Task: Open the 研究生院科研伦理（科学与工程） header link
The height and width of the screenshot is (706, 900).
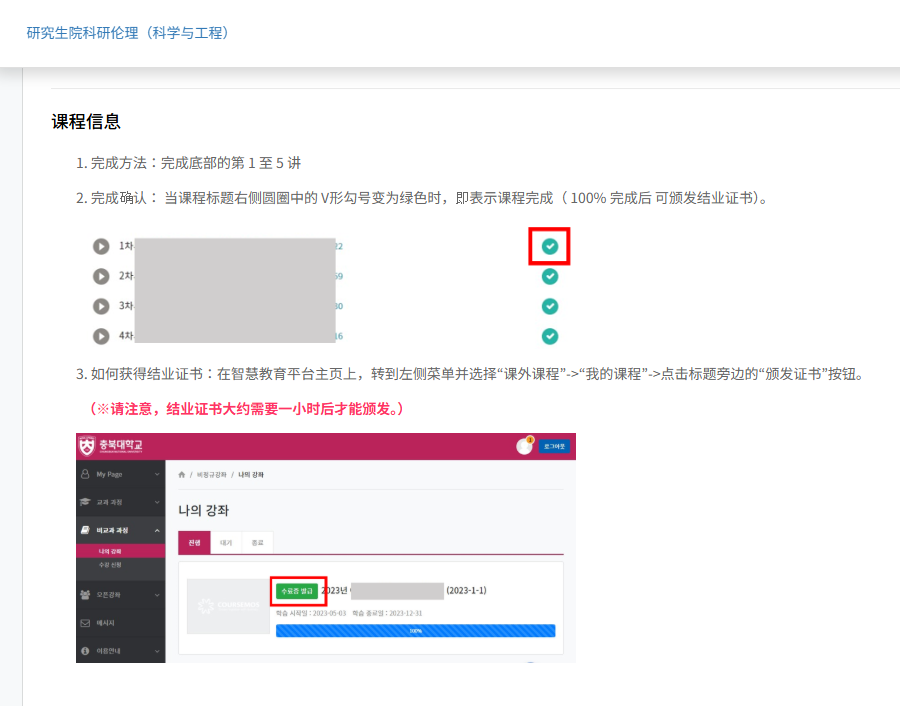Action: tap(127, 33)
